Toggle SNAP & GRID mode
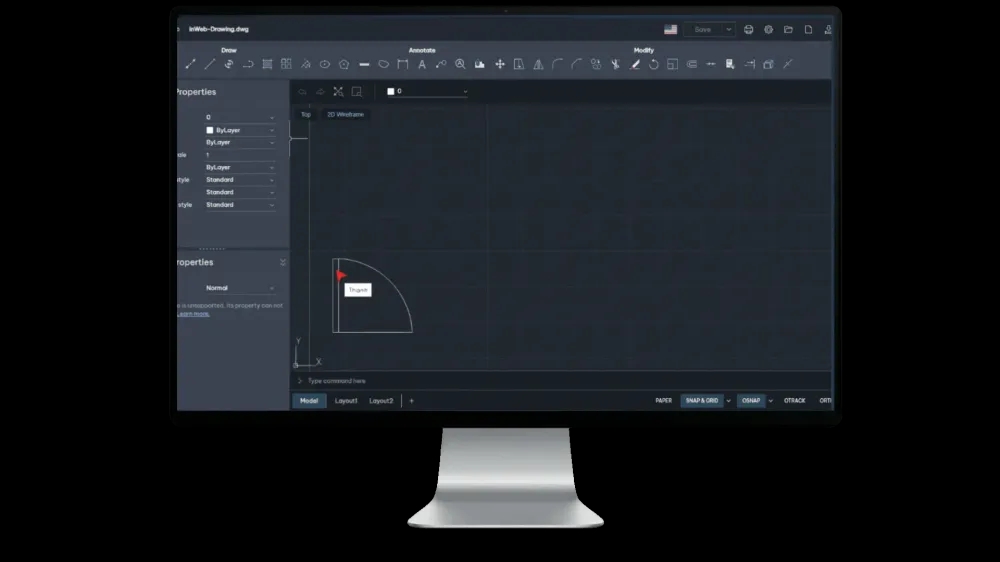Screen dimensions: 1000x562 (702, 401)
